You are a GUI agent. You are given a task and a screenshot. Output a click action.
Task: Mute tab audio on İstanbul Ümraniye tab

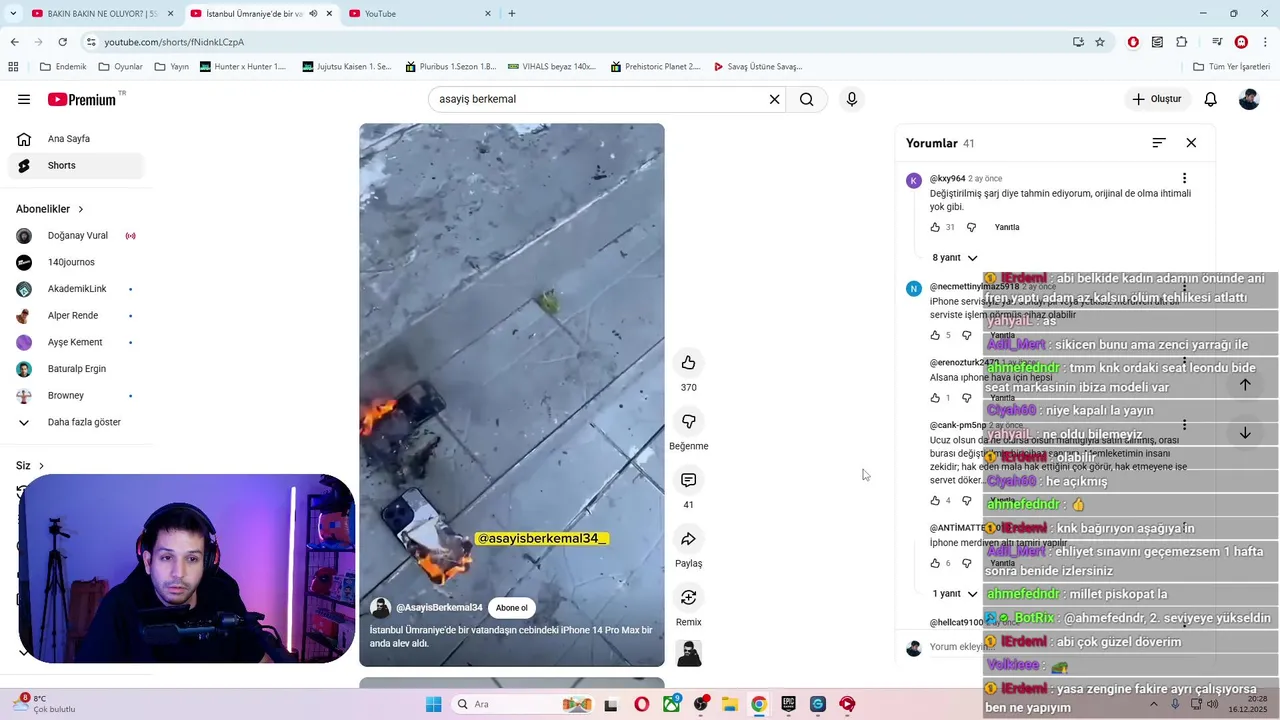point(313,14)
